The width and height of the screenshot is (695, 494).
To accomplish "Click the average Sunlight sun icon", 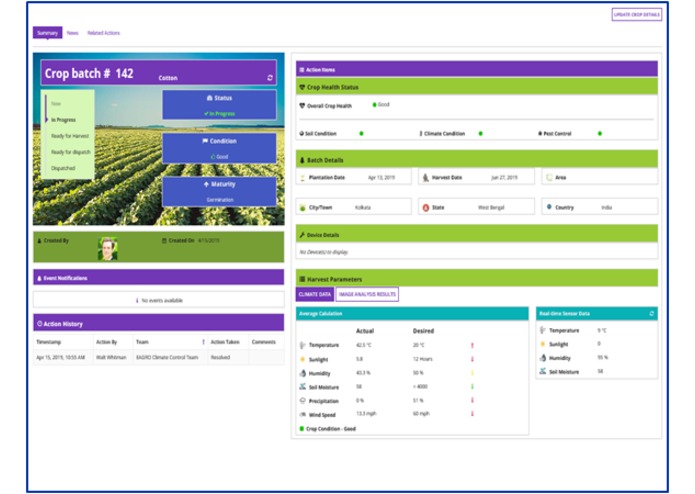I will [x=302, y=359].
